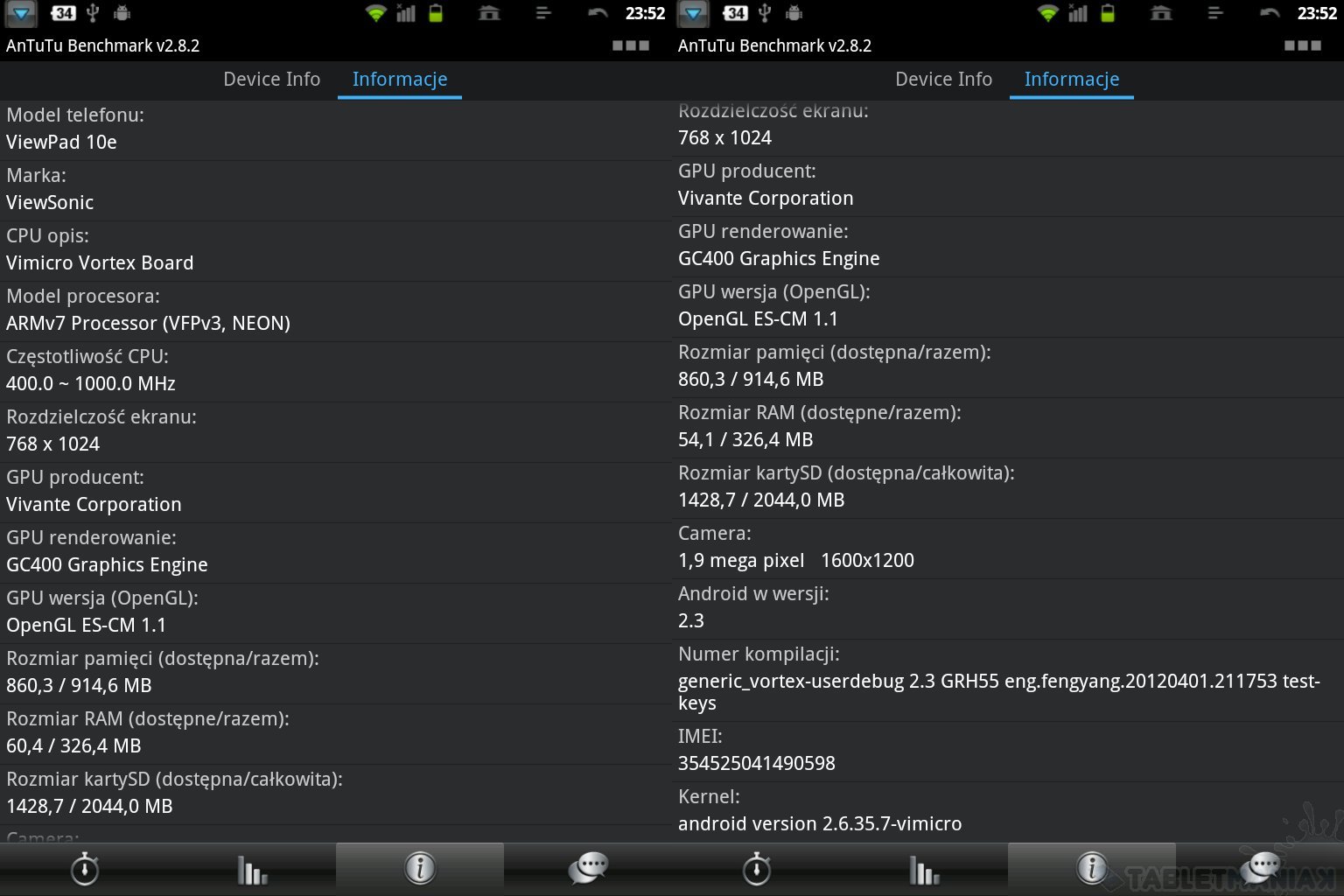Open the blue download arrow notification on left
Viewport: 1344px width, 896px height.
(x=21, y=13)
